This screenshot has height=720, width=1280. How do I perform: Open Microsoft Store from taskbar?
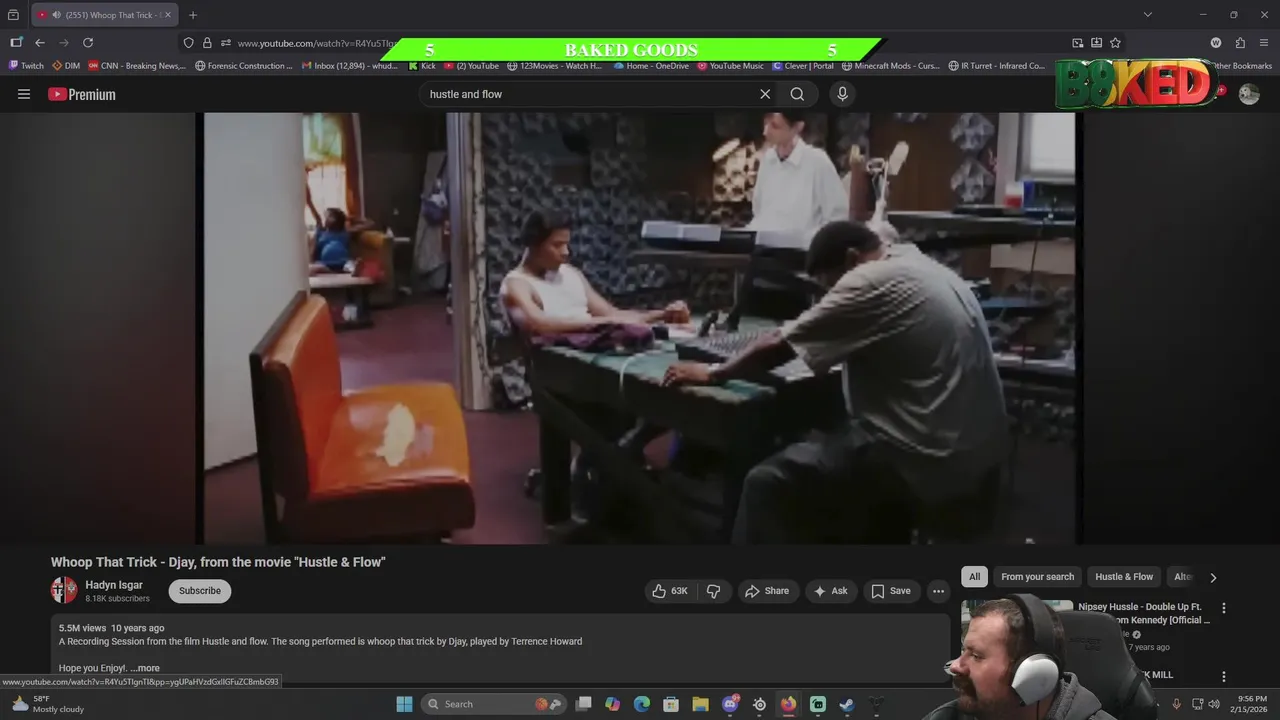pos(671,704)
